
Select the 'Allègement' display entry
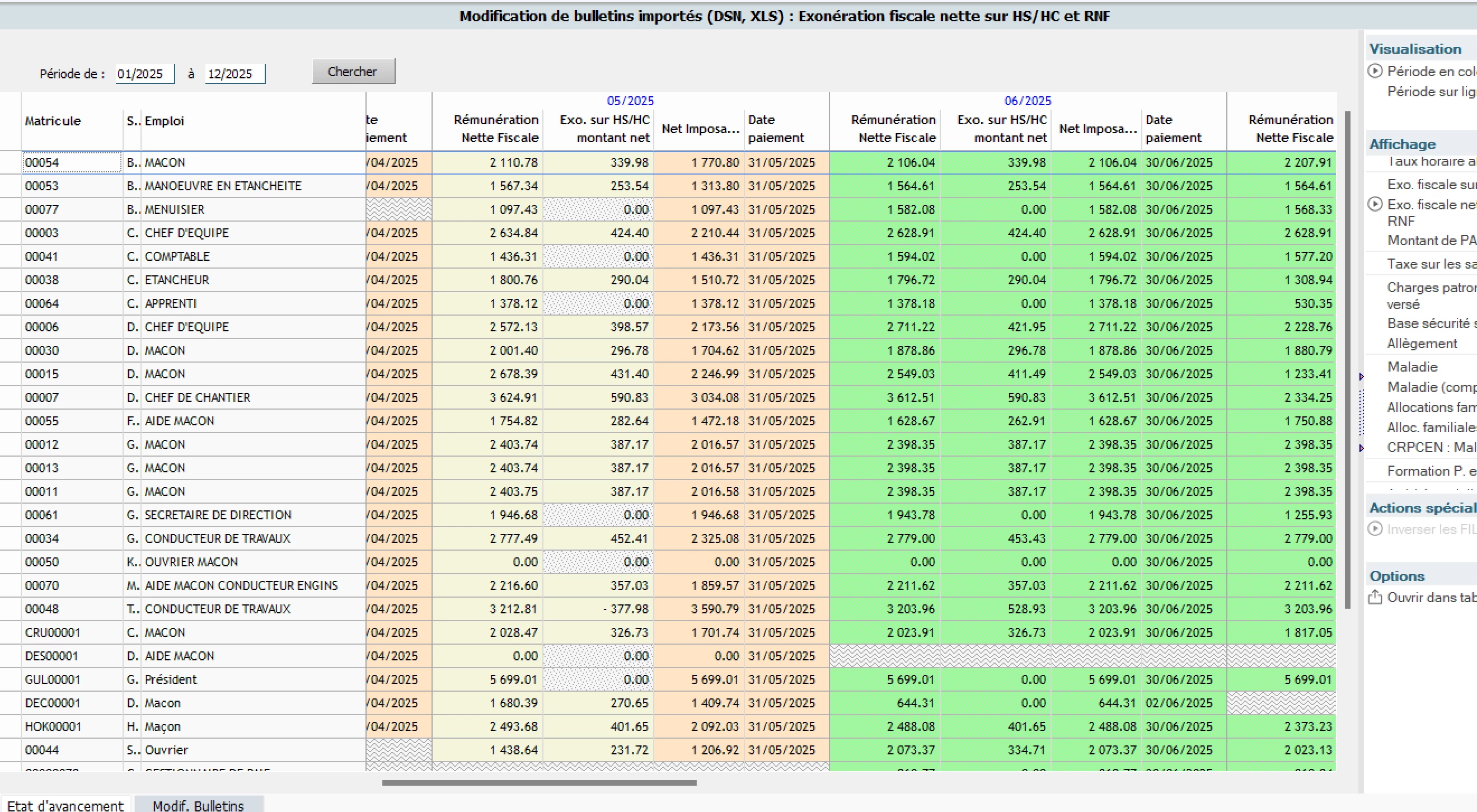point(1422,344)
